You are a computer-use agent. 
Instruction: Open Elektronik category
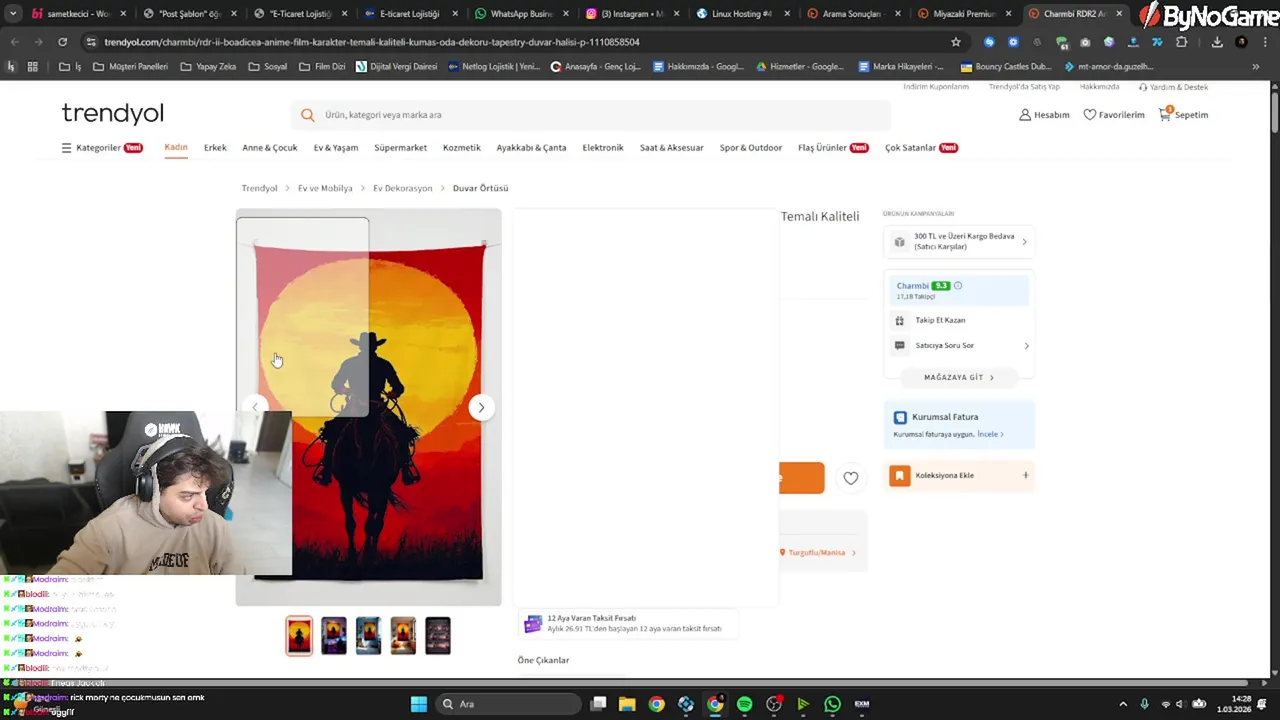click(603, 148)
